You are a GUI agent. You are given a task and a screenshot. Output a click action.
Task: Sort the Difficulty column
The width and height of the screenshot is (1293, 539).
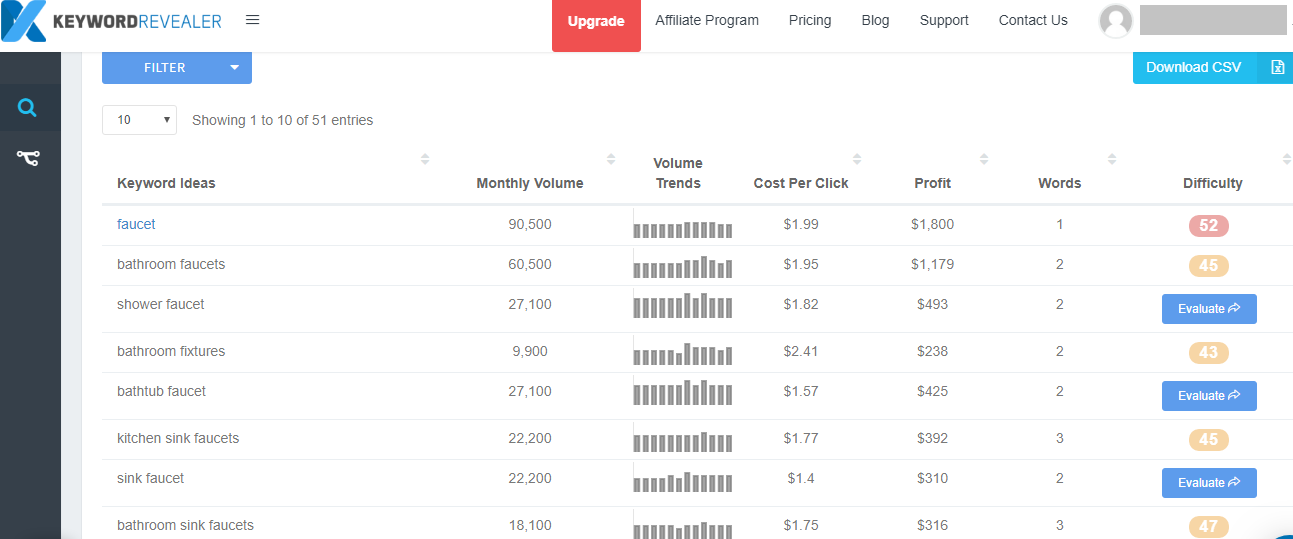click(1287, 159)
